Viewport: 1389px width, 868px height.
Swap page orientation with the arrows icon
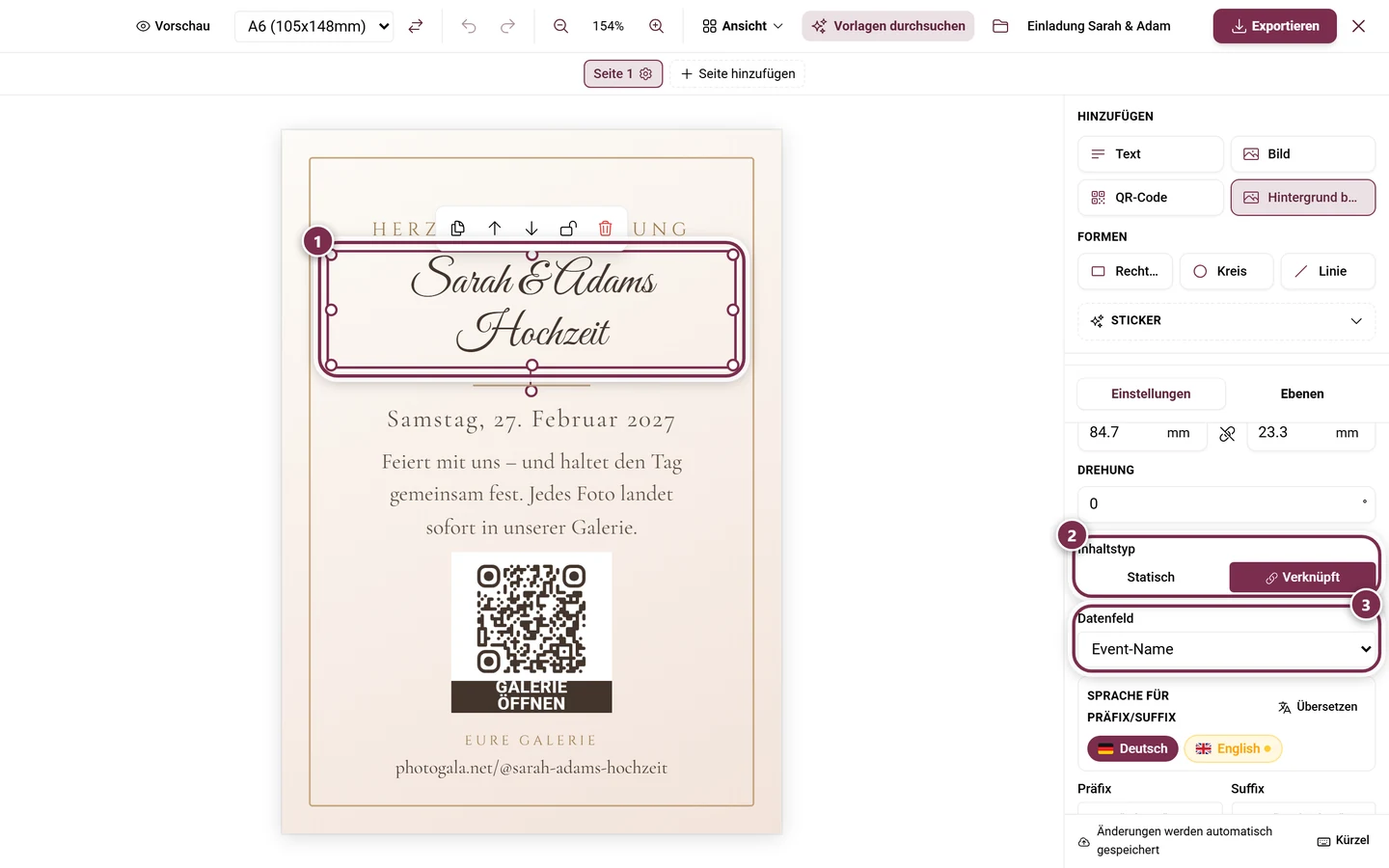point(416,26)
